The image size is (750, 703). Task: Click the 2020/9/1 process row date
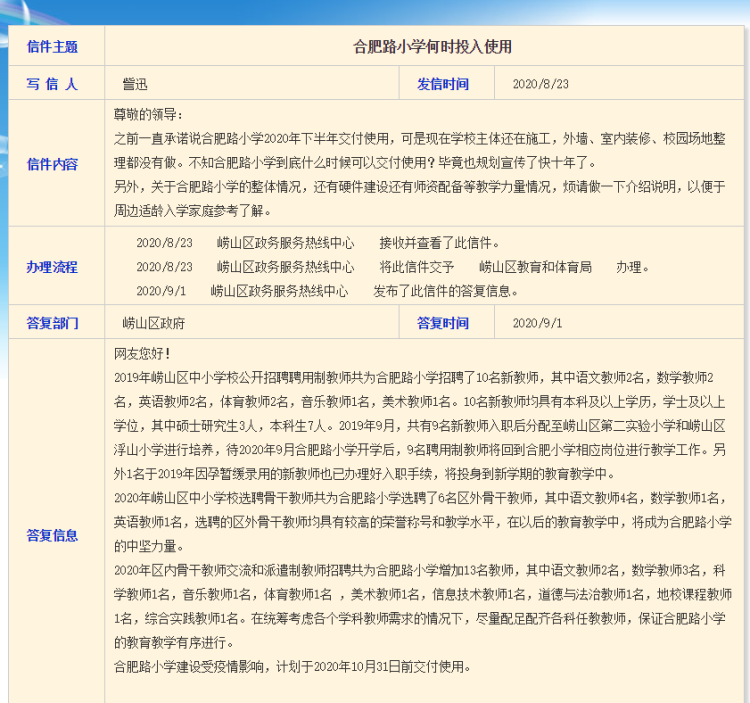pos(161,291)
